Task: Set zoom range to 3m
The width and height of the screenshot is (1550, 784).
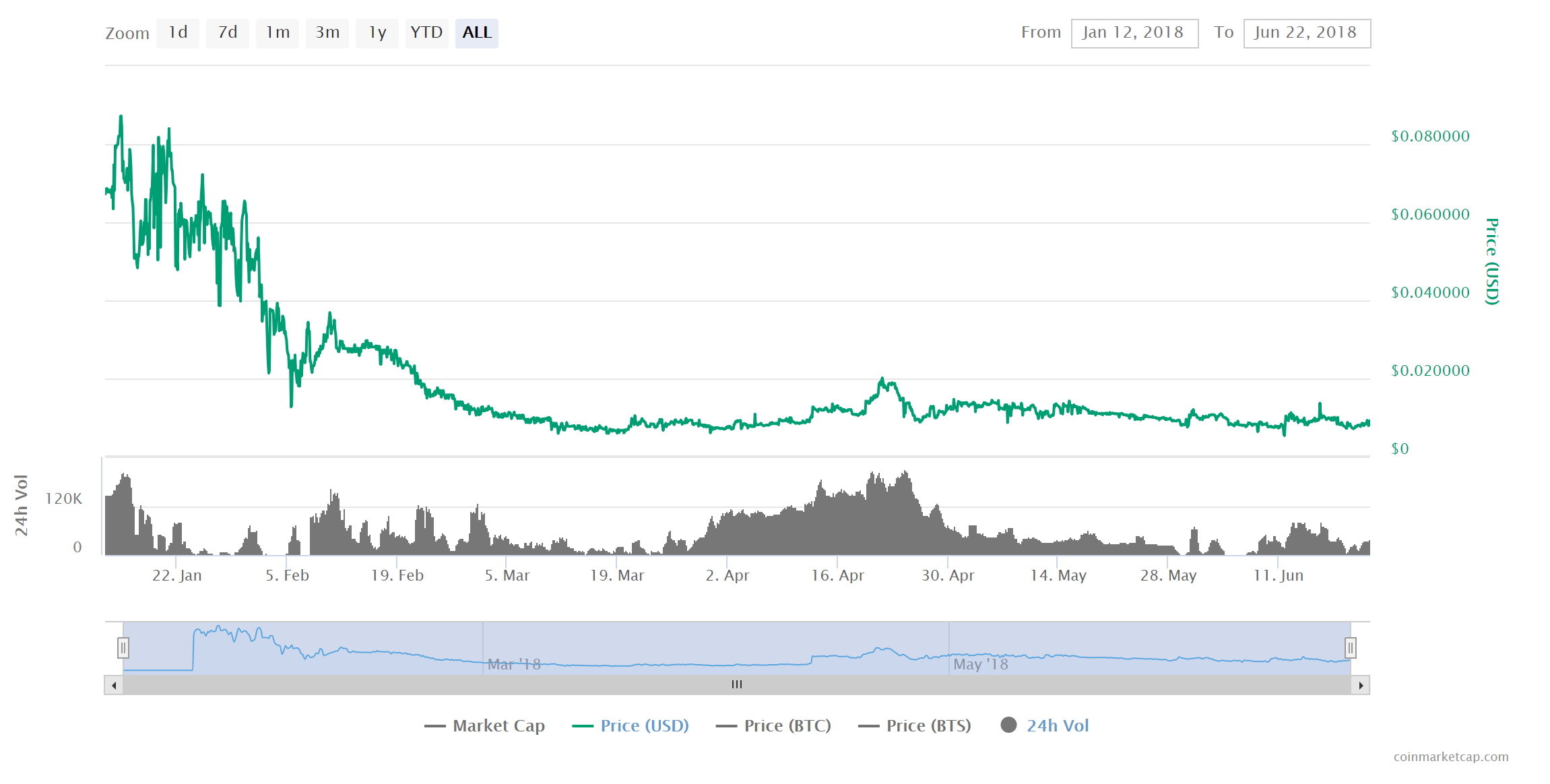Action: pyautogui.click(x=327, y=33)
